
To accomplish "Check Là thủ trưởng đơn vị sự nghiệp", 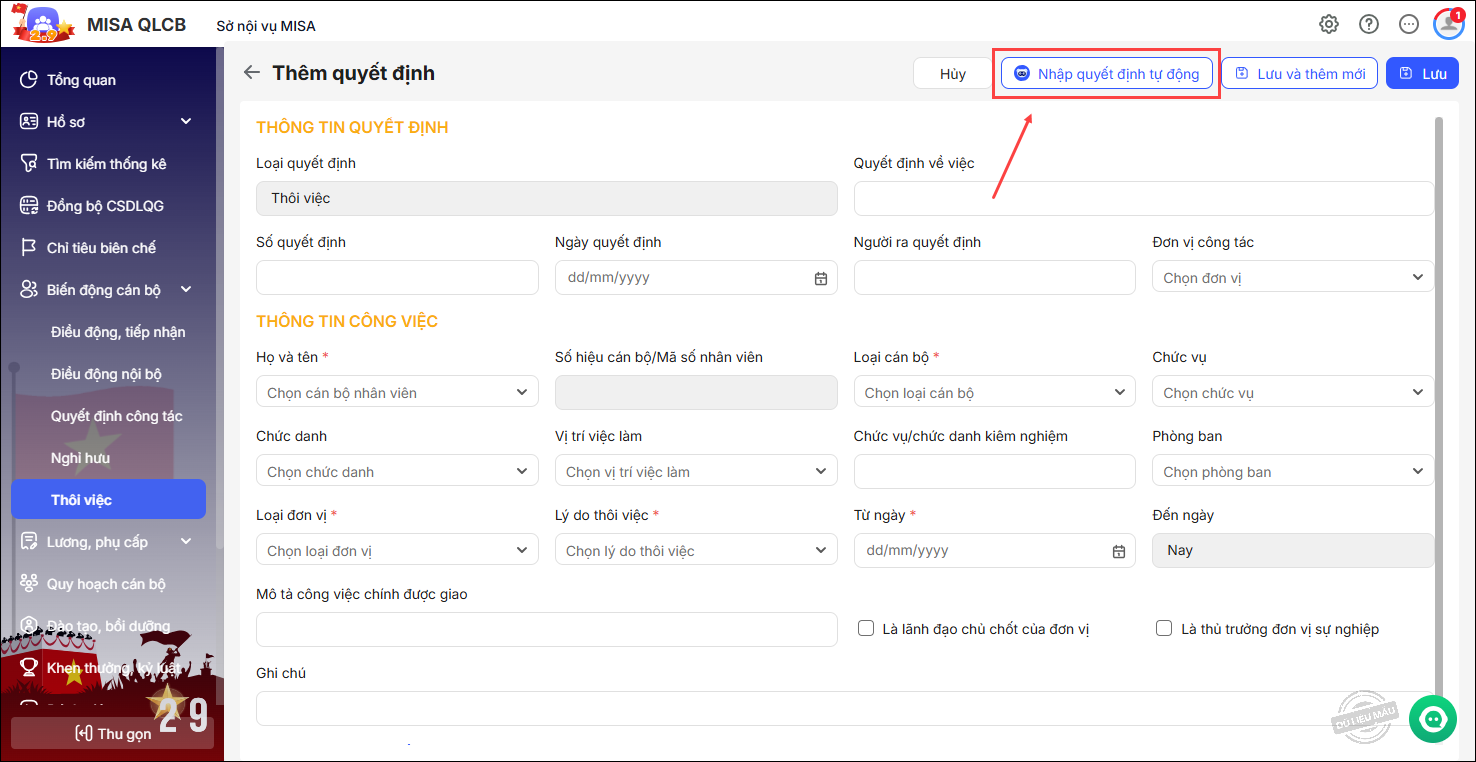I will point(1164,629).
